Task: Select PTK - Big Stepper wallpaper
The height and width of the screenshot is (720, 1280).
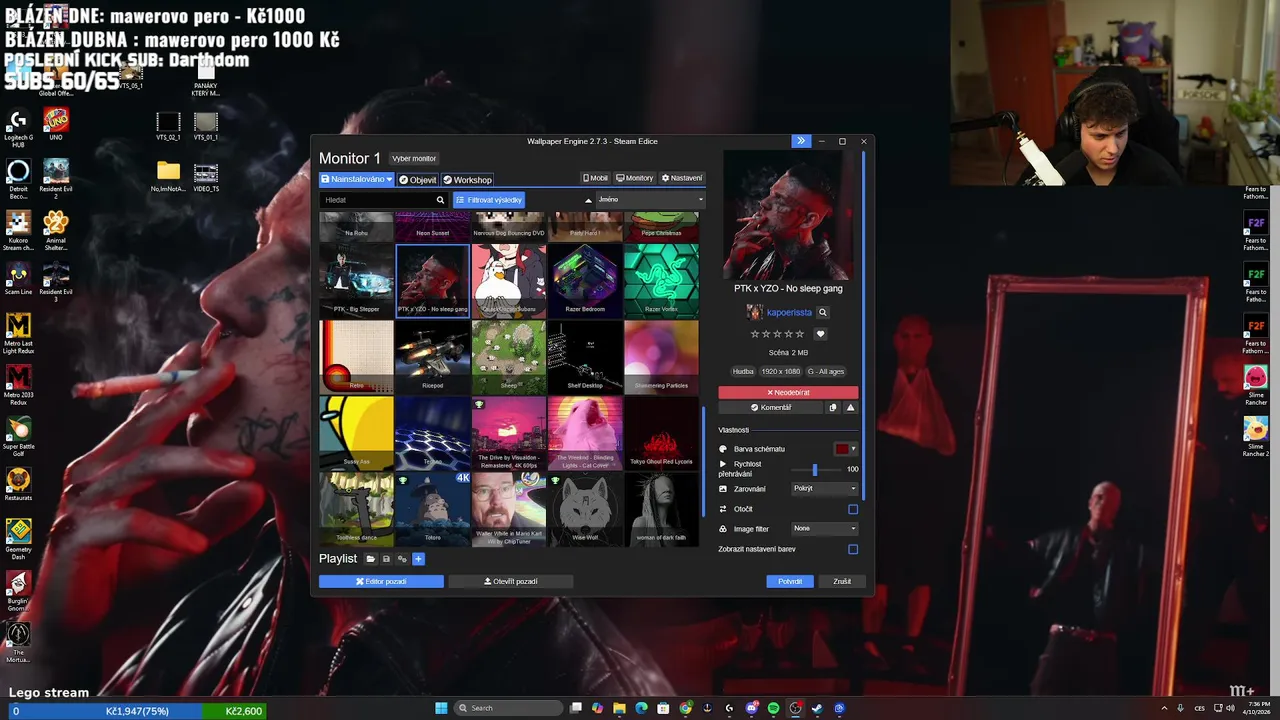Action: [x=356, y=279]
